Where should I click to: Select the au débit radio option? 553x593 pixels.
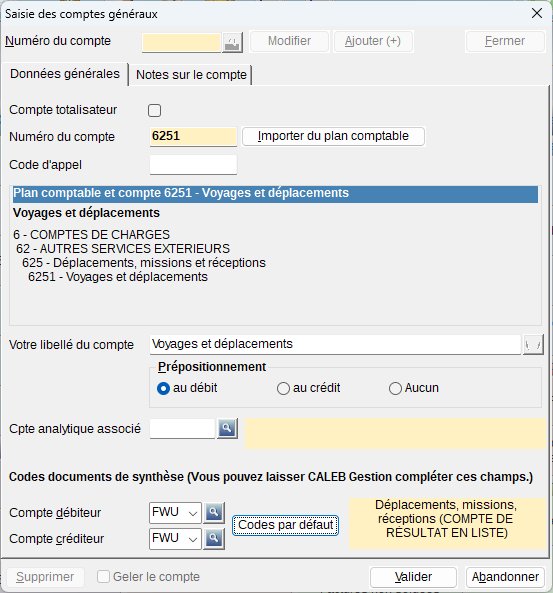(x=163, y=388)
